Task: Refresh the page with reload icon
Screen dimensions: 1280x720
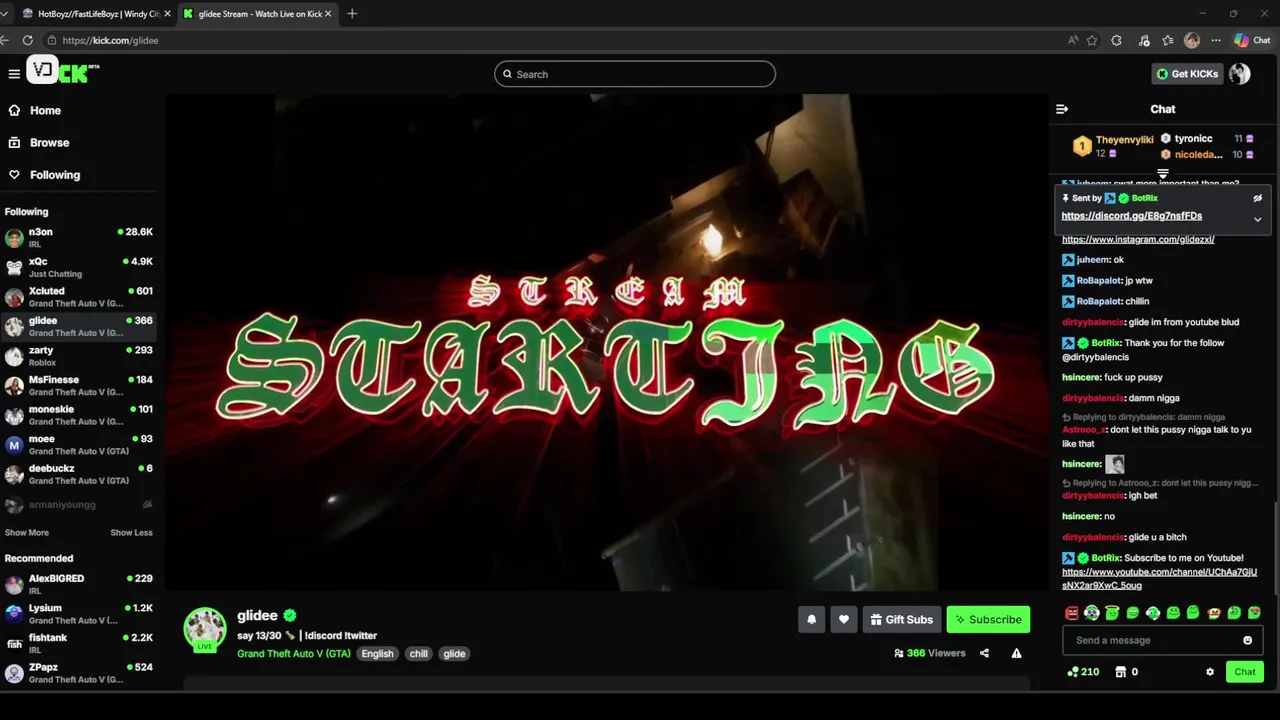Action: pyautogui.click(x=27, y=40)
